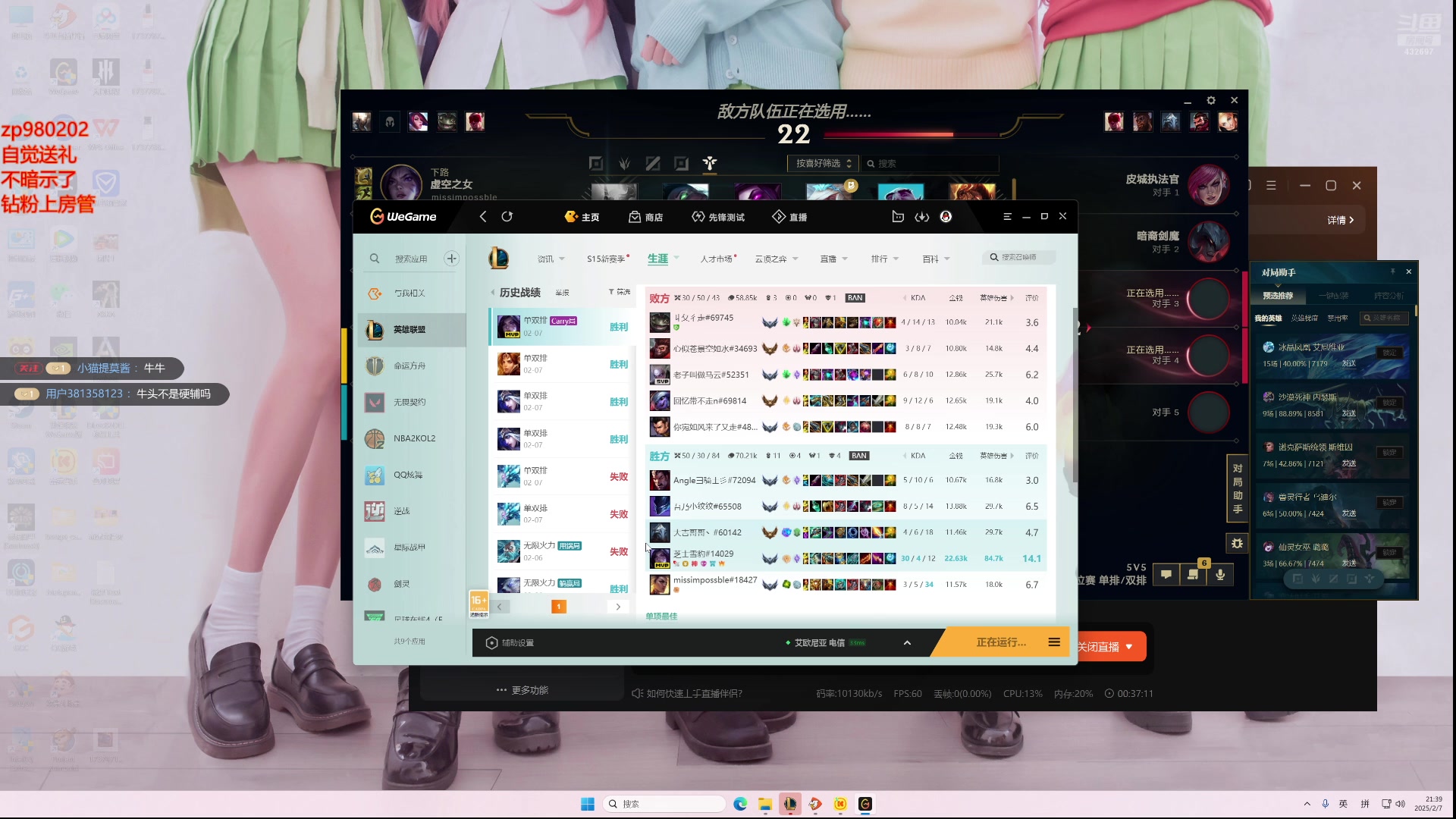This screenshot has width=1456, height=819.
Task: Go to next page of match history
Action: (618, 607)
